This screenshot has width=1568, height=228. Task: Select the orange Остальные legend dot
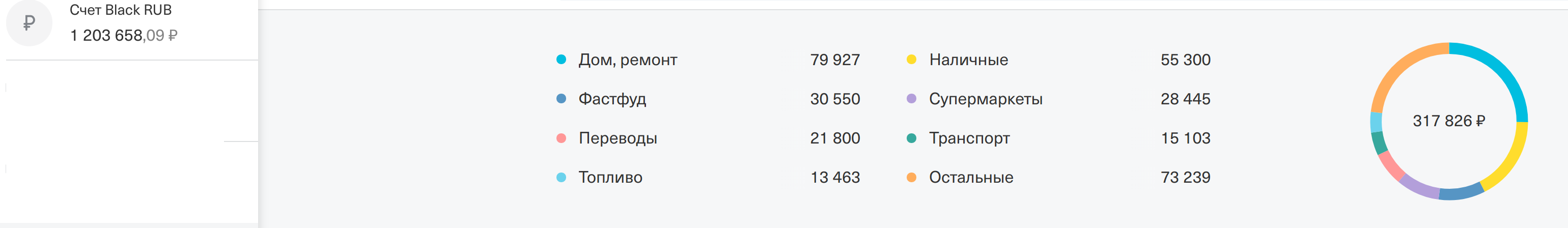click(x=911, y=178)
